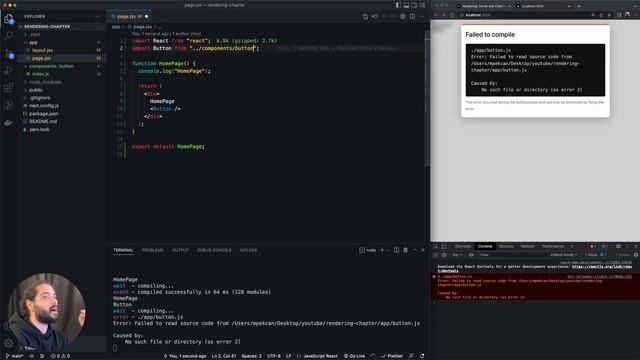This screenshot has height=360, width=640.
Task: Click the open changes icon in the editor toolbar
Action: pos(365,16)
